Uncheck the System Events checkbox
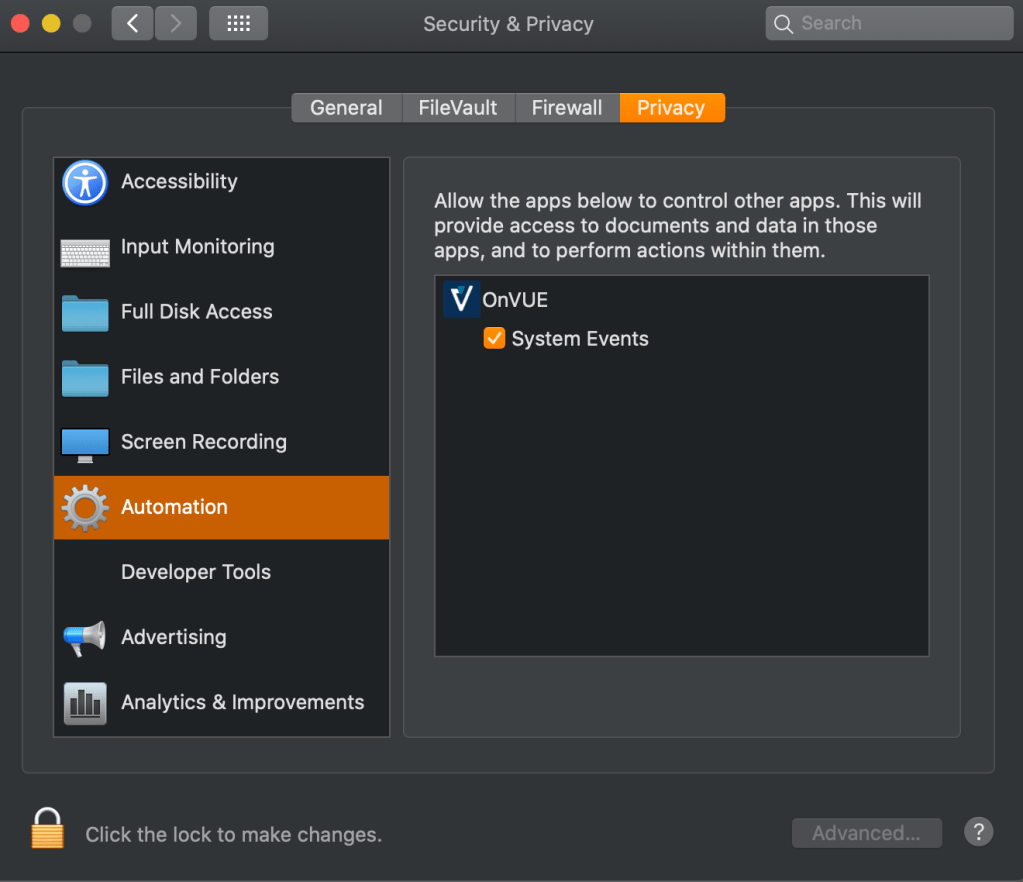The image size is (1023, 882). [494, 339]
